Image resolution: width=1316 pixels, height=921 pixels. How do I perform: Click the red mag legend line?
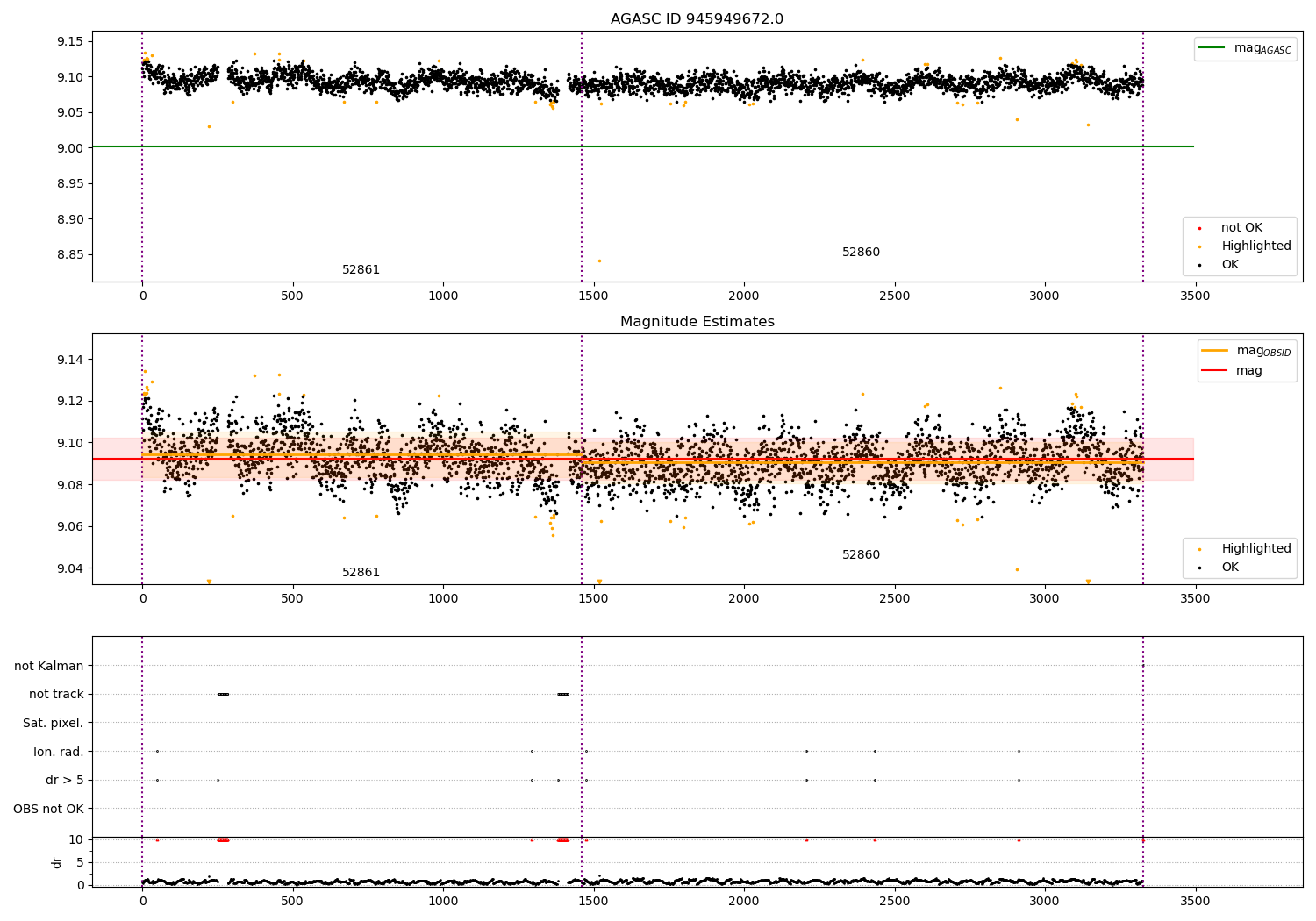coord(1215,370)
